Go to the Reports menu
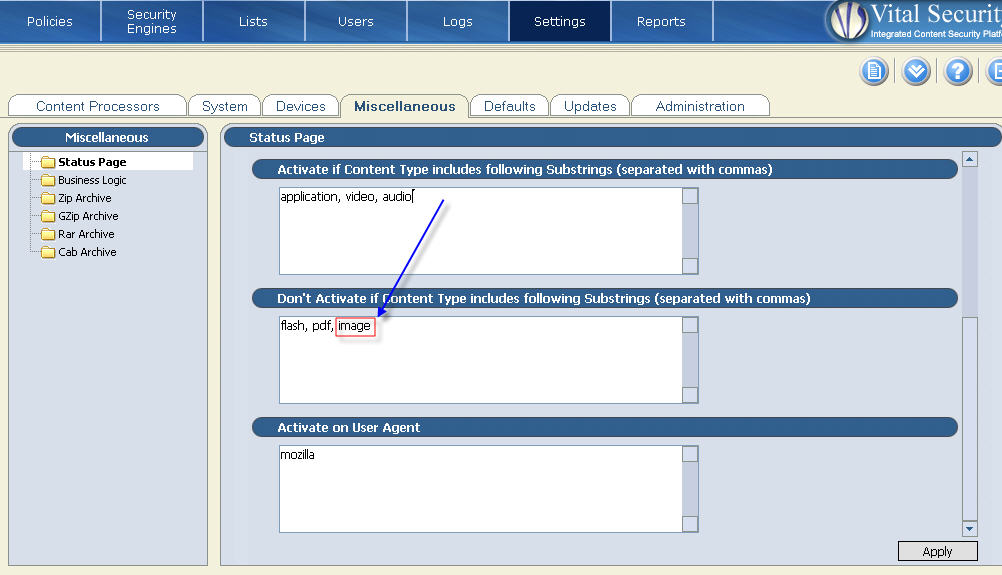The height and width of the screenshot is (575, 1002). 661,21
